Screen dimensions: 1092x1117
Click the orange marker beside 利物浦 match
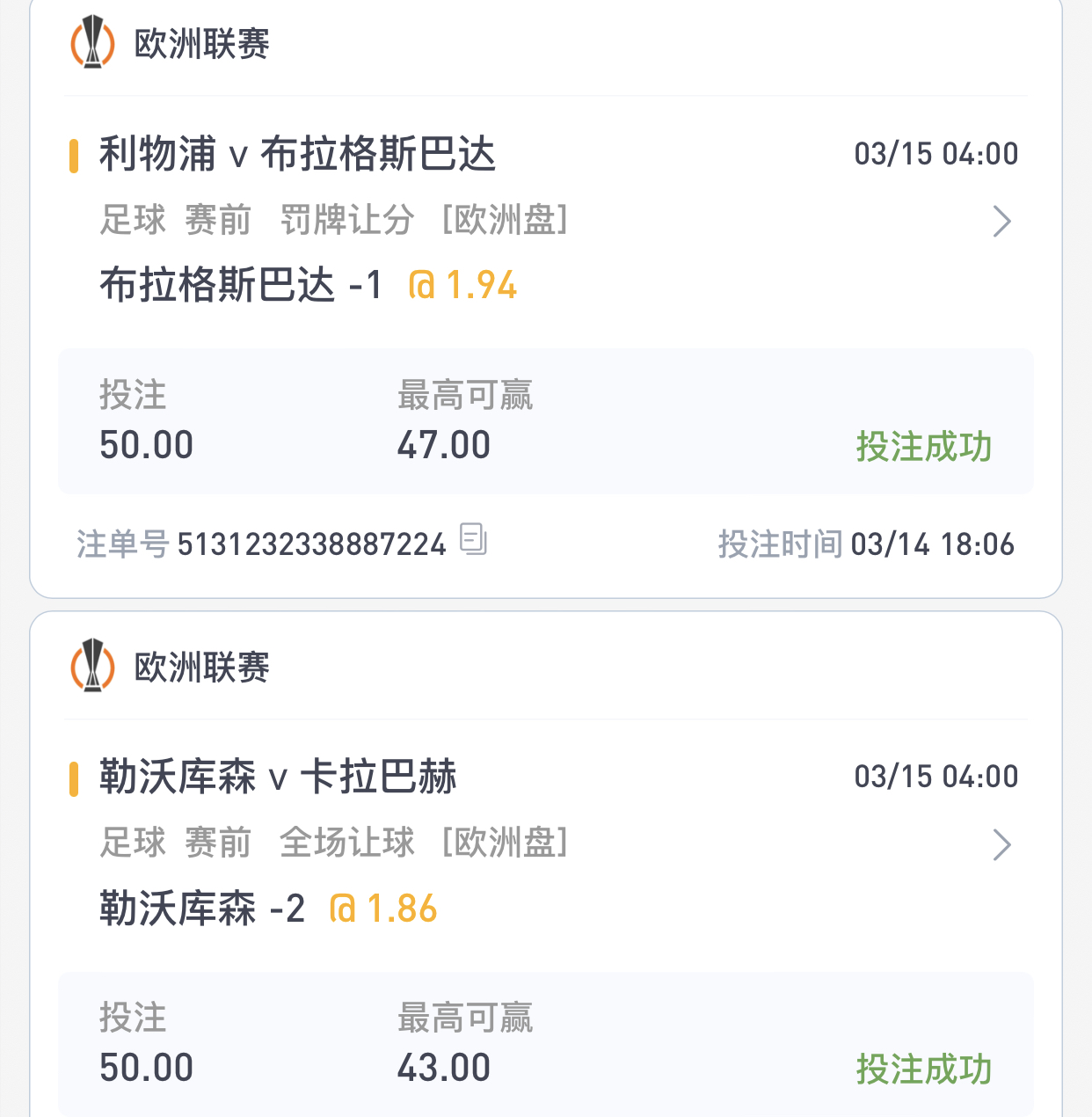pos(74,156)
